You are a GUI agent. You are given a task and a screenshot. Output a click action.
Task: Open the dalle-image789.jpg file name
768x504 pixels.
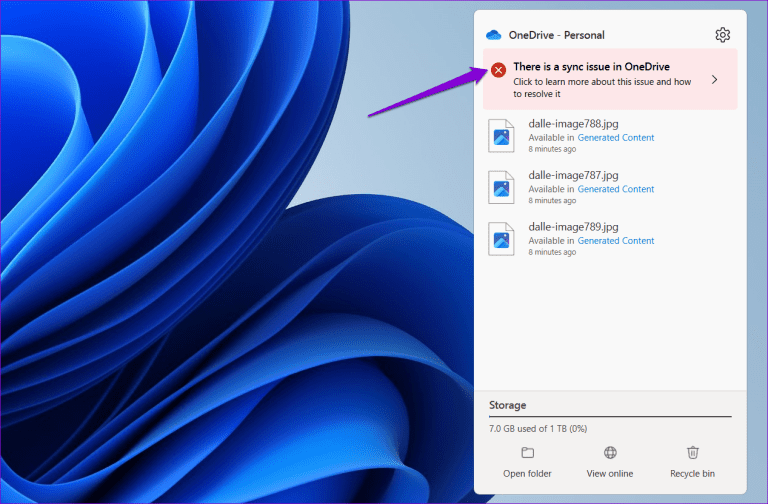tap(573, 227)
